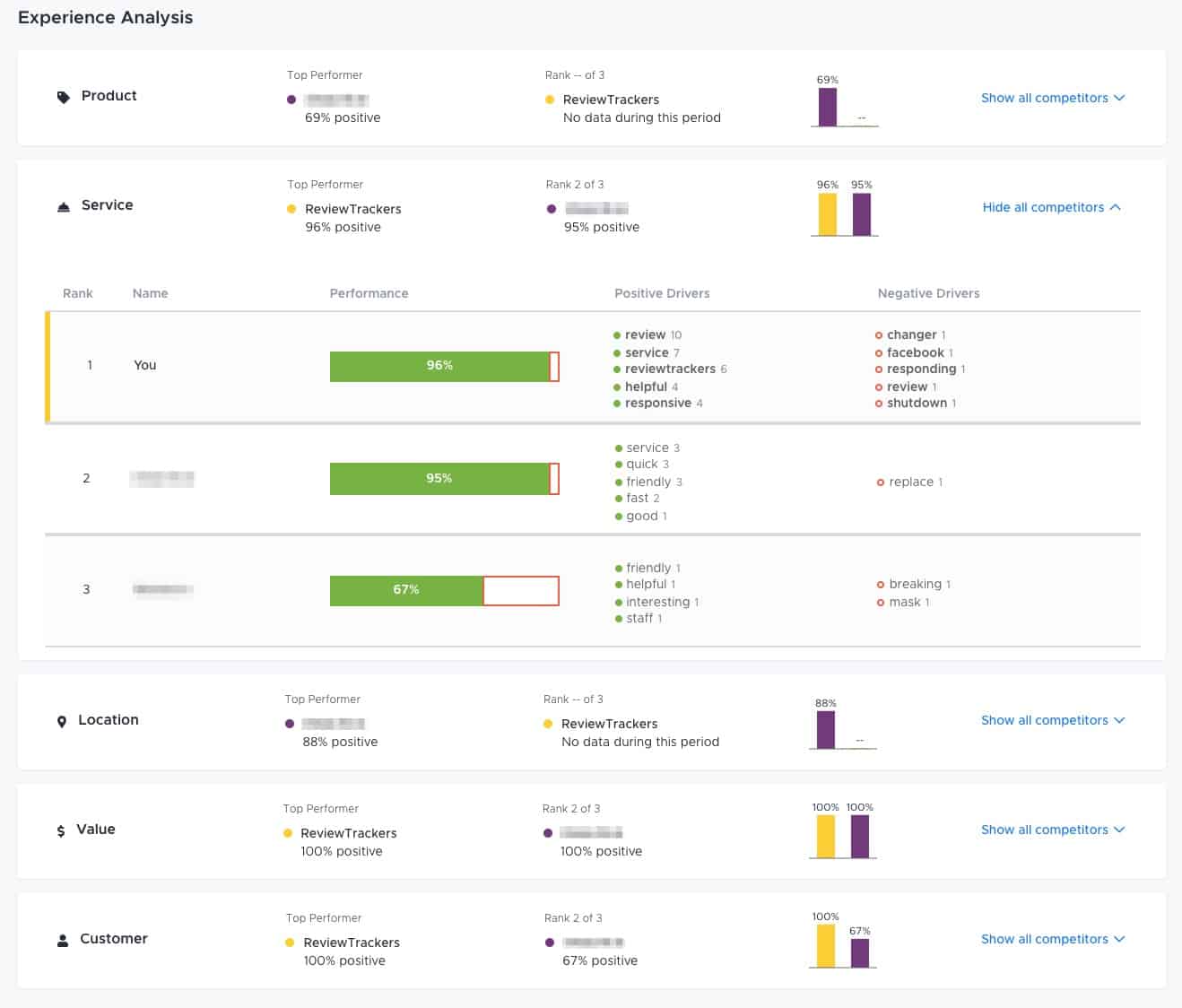Click the red dot beside the 'changer' driver
Screen dimensions: 1182x1008
click(880, 335)
